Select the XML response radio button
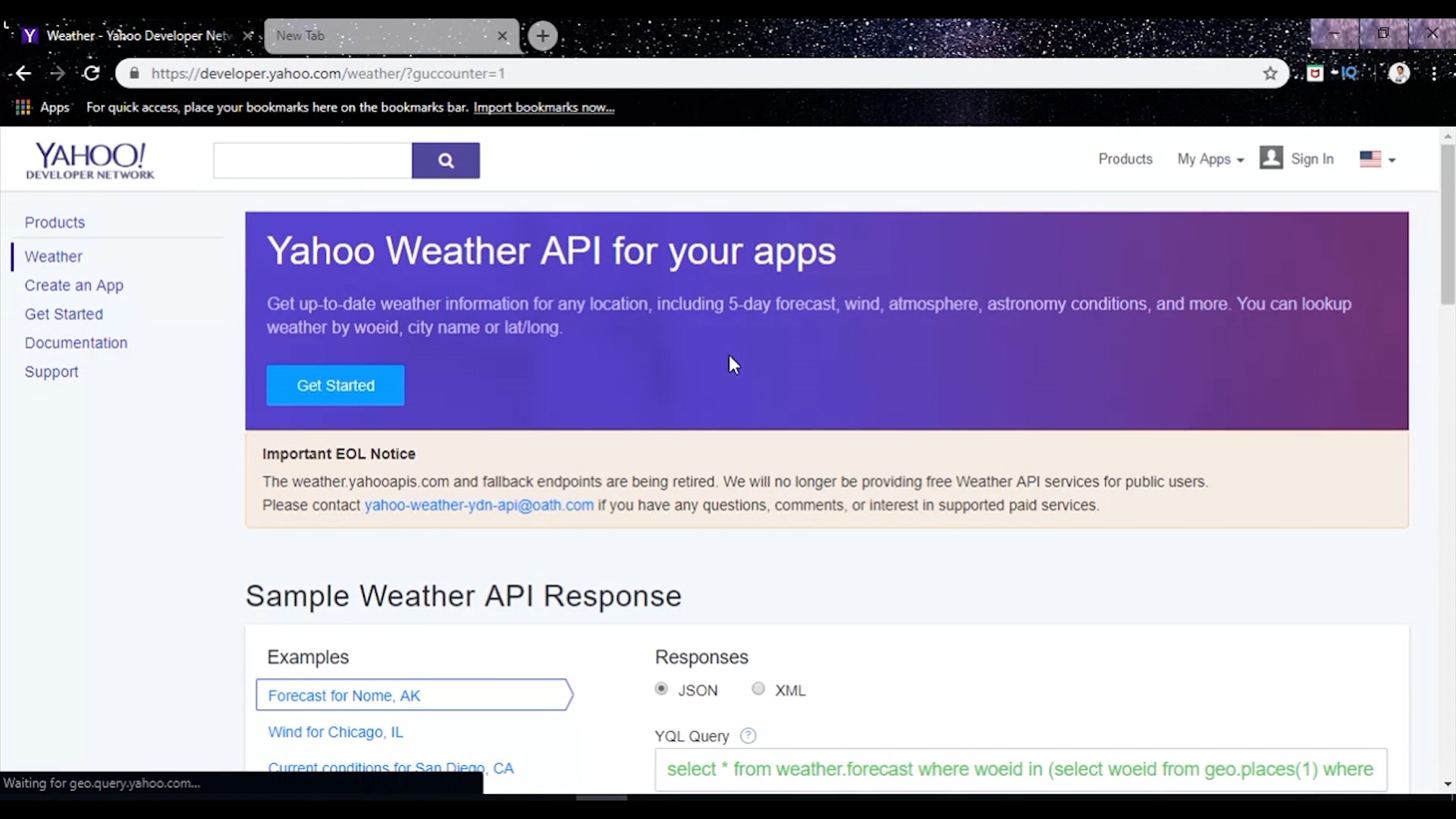Image resolution: width=1456 pixels, height=819 pixels. click(x=758, y=689)
